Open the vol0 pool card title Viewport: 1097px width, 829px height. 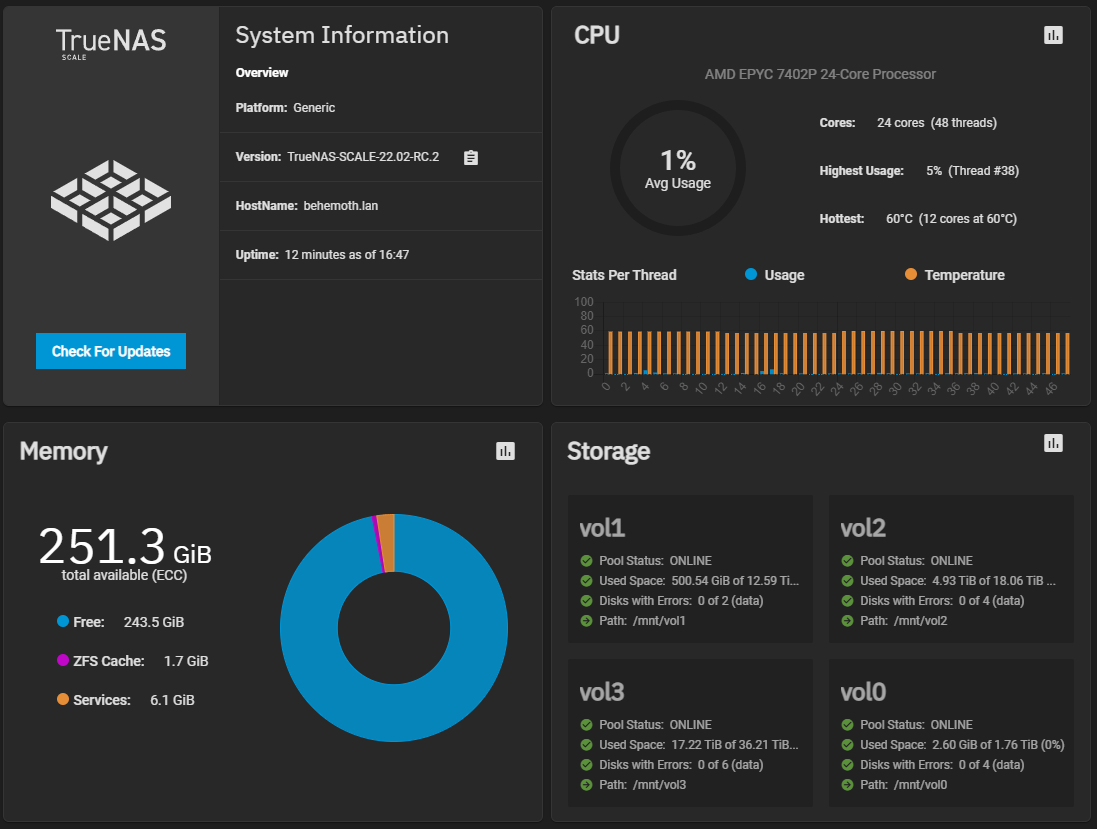coord(863,692)
